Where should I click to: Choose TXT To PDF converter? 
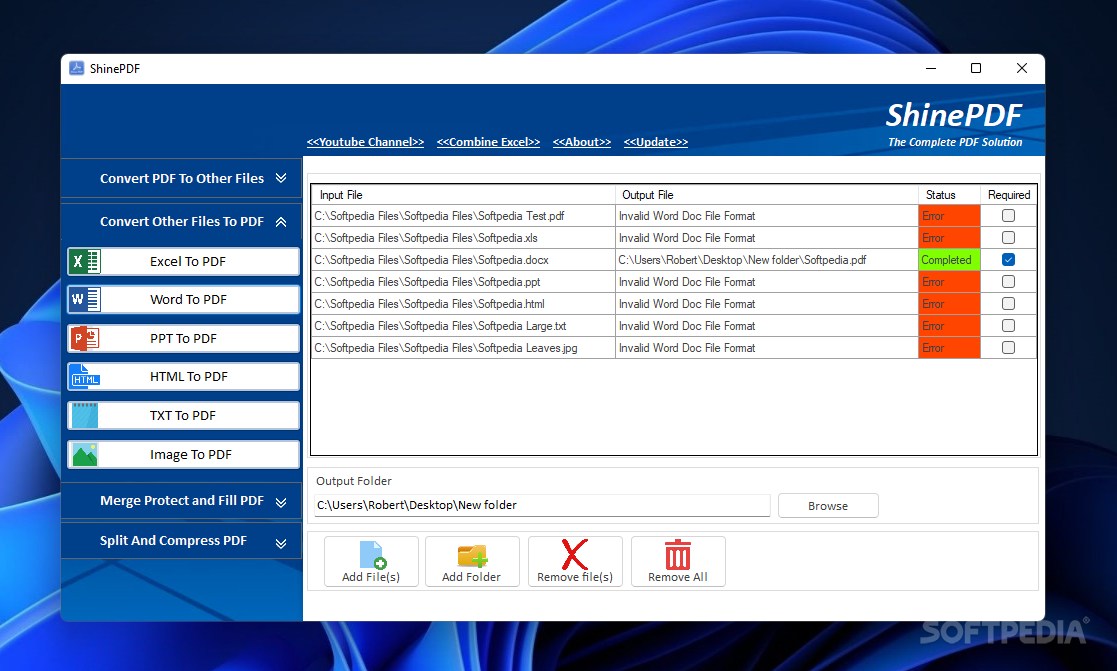[184, 415]
